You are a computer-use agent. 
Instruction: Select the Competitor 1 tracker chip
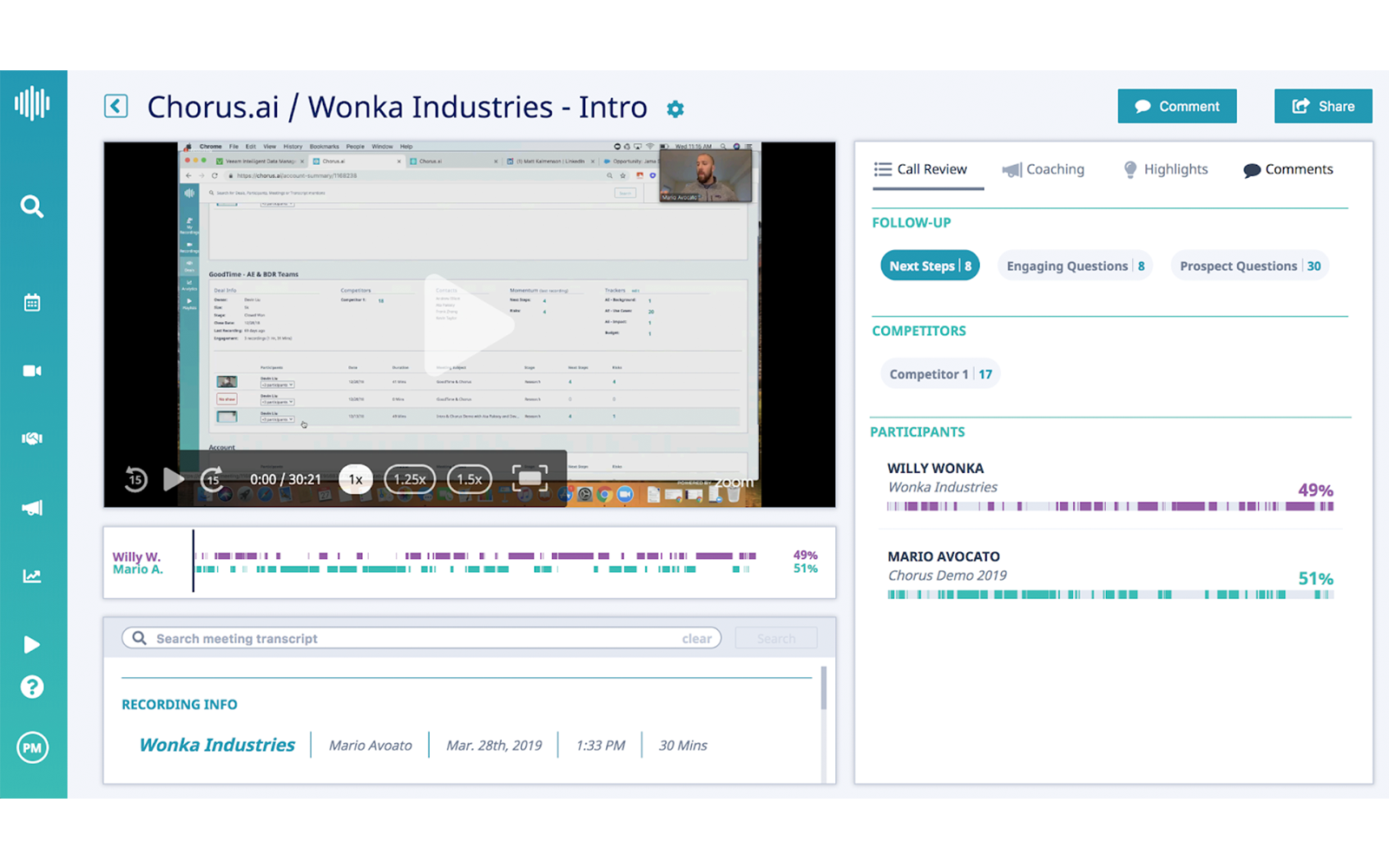[940, 374]
